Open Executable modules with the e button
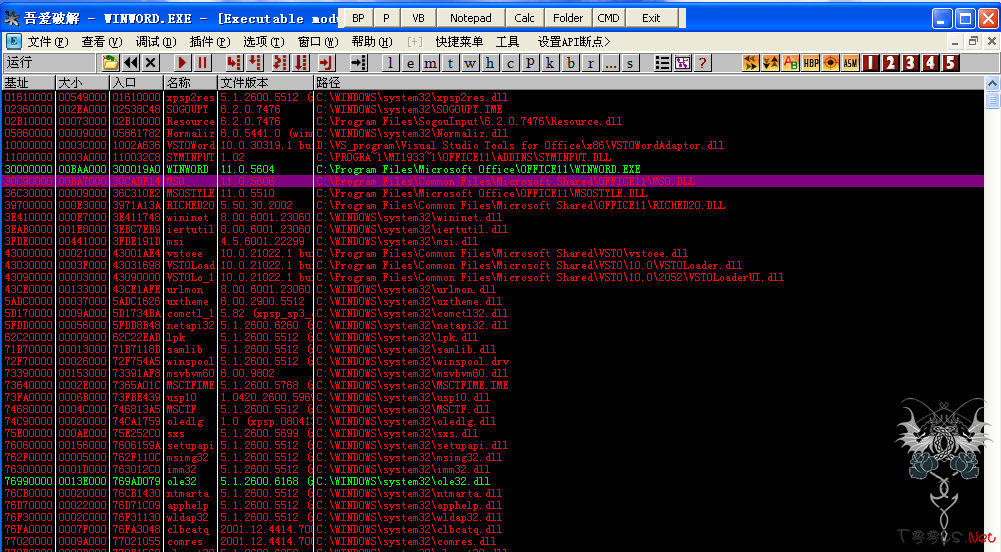The width and height of the screenshot is (1001, 552). point(410,63)
